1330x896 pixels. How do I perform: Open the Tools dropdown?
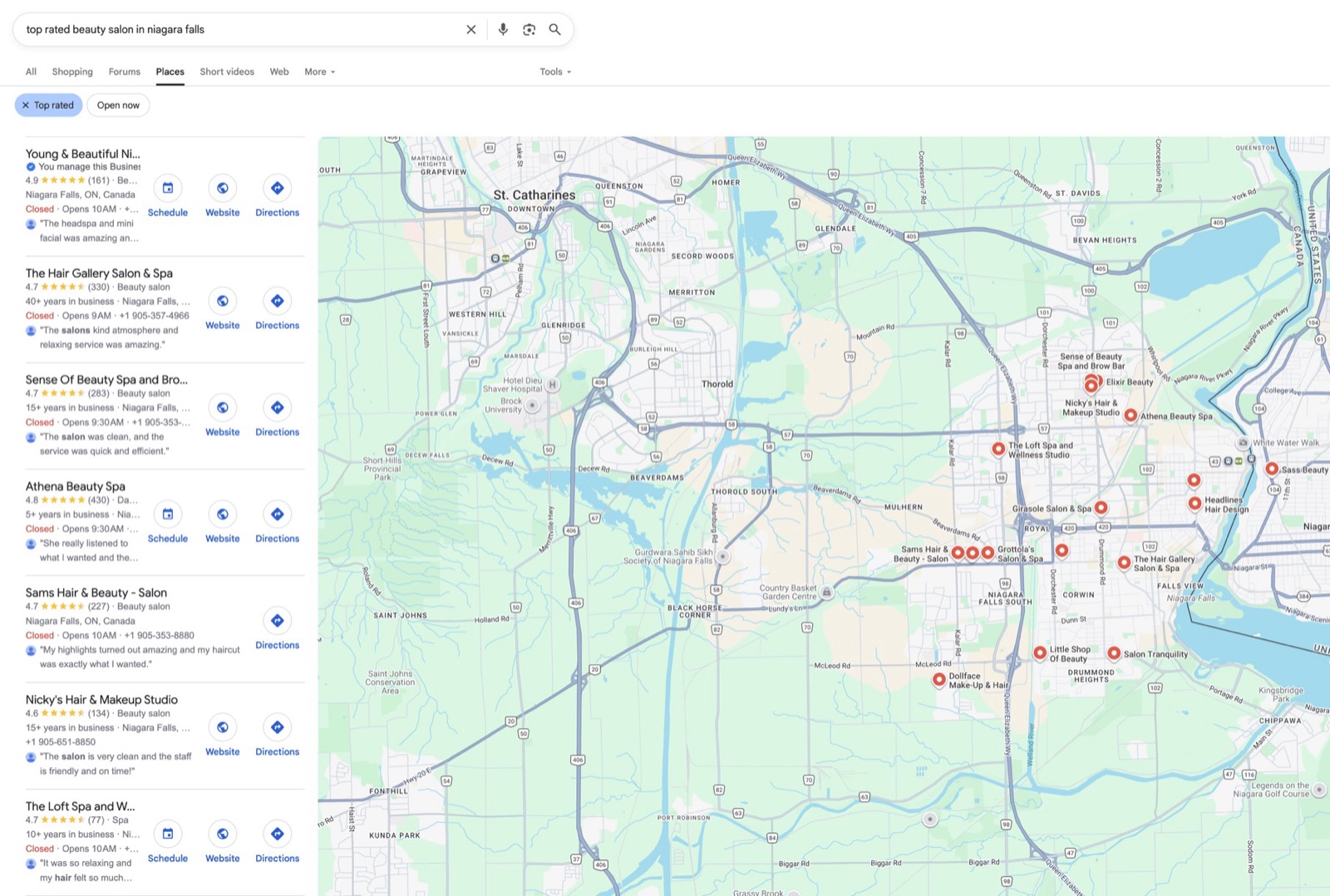(x=555, y=71)
